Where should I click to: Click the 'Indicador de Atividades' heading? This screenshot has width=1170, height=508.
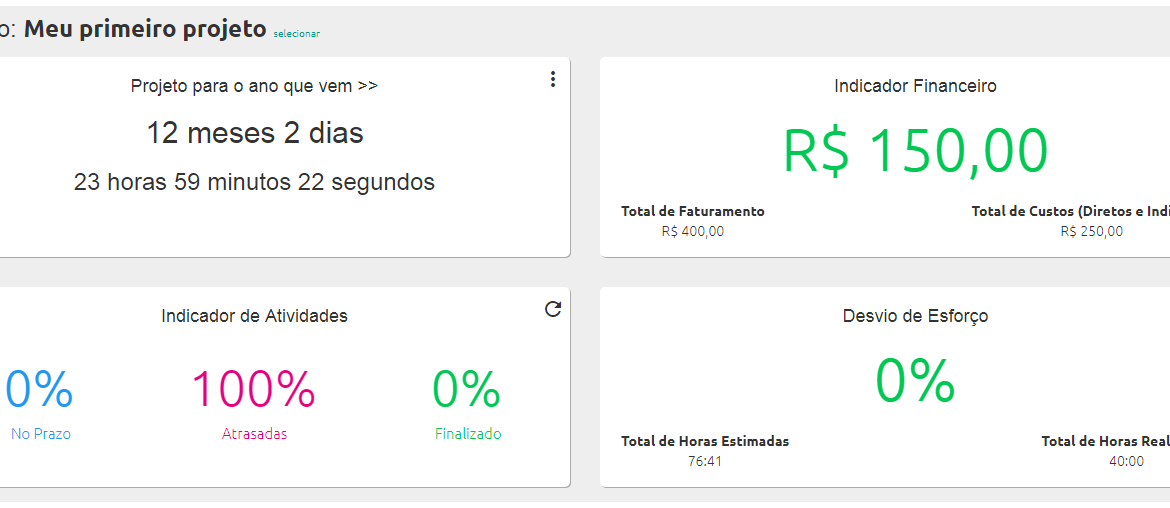[254, 316]
